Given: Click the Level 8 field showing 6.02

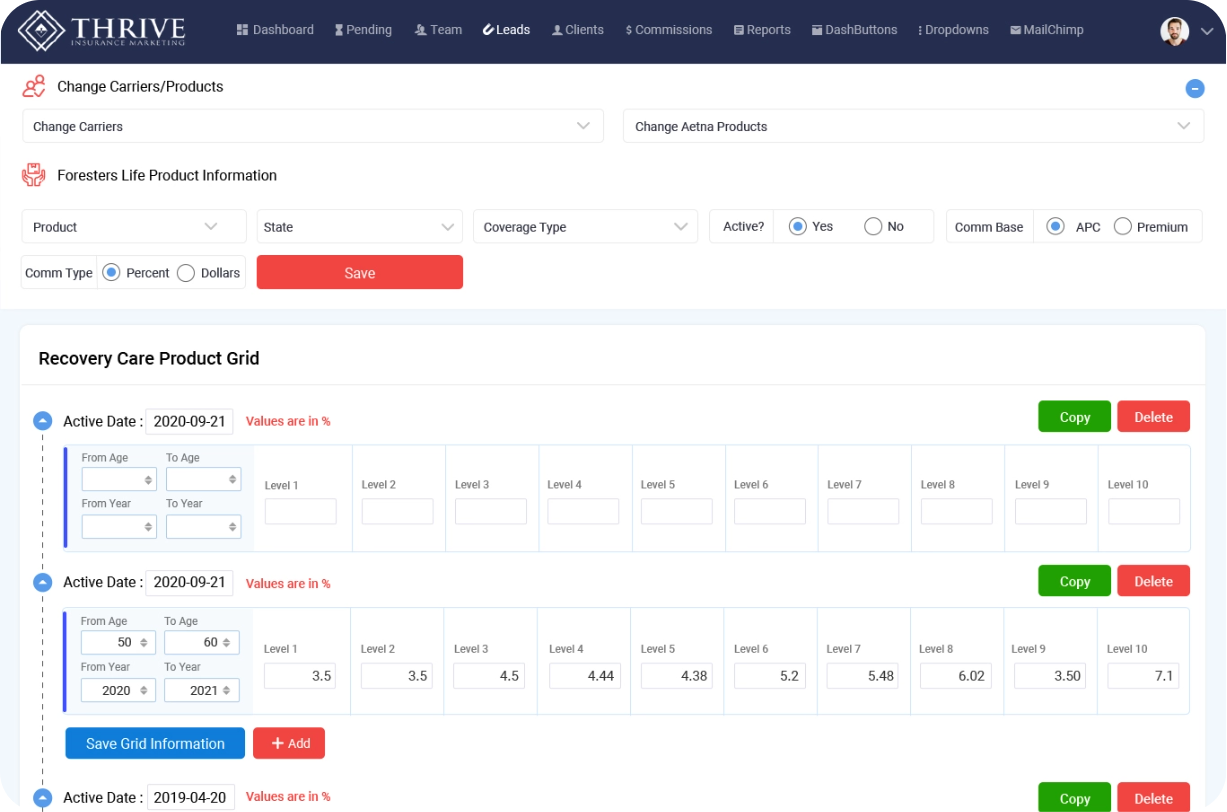Looking at the screenshot, I should pos(956,676).
